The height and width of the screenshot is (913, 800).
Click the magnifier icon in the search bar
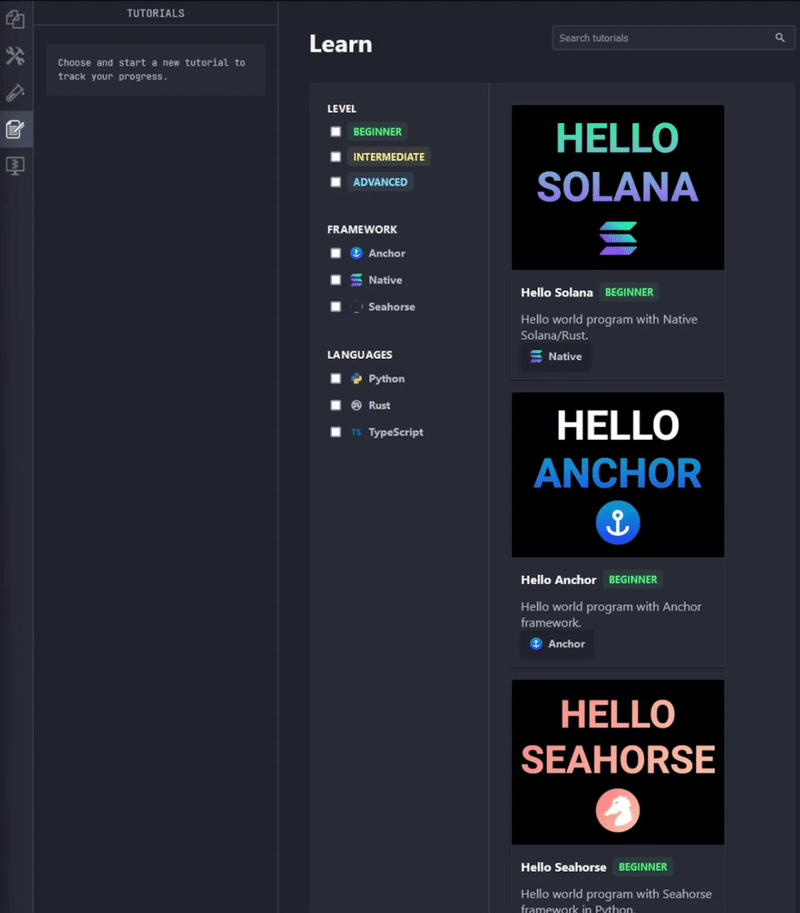coord(780,37)
